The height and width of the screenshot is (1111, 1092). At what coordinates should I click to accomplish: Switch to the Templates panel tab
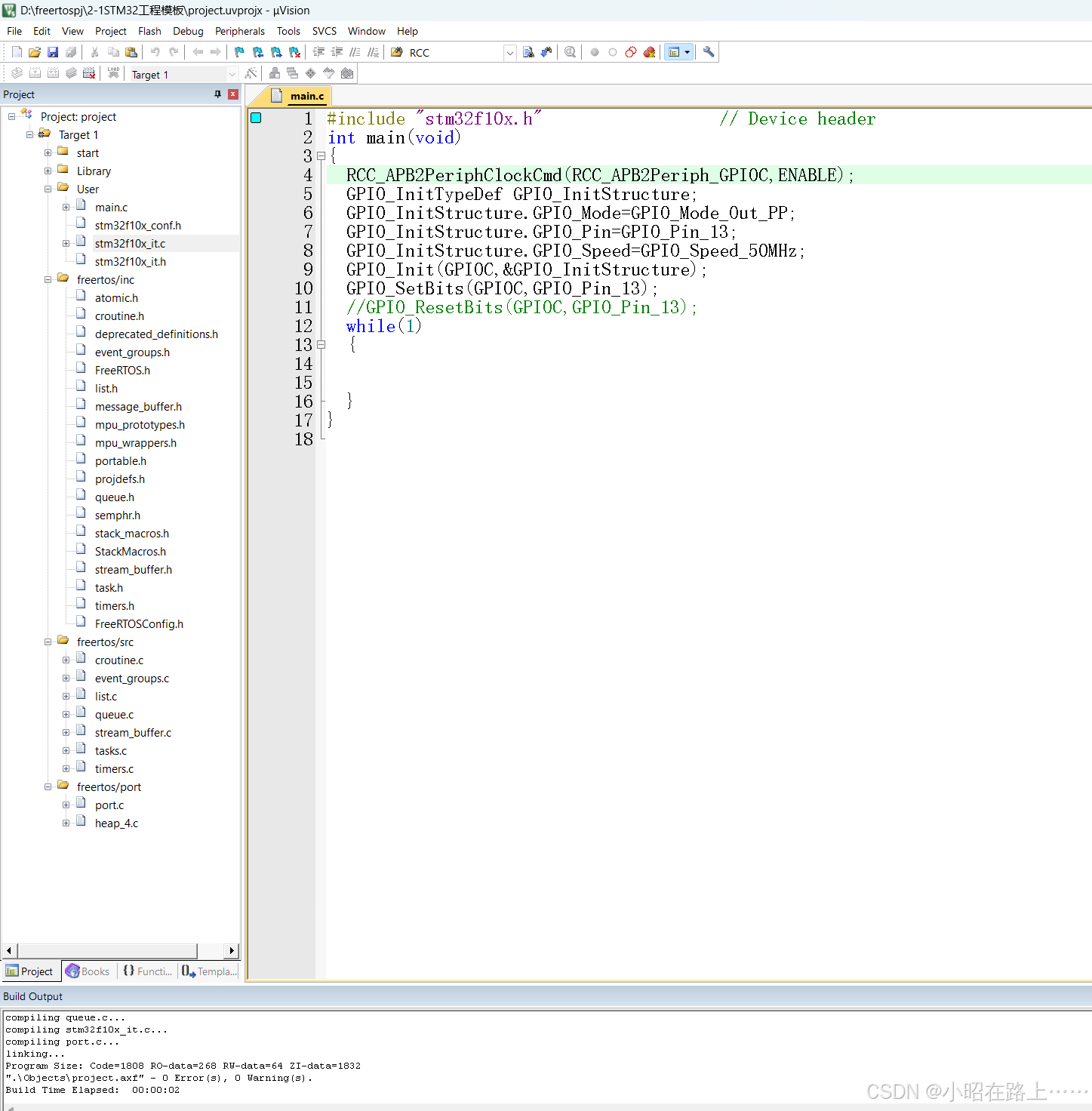210,971
